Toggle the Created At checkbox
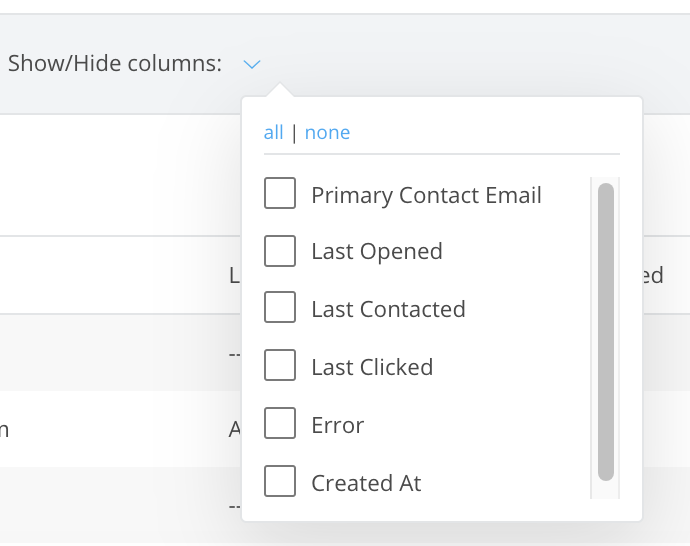 280,482
